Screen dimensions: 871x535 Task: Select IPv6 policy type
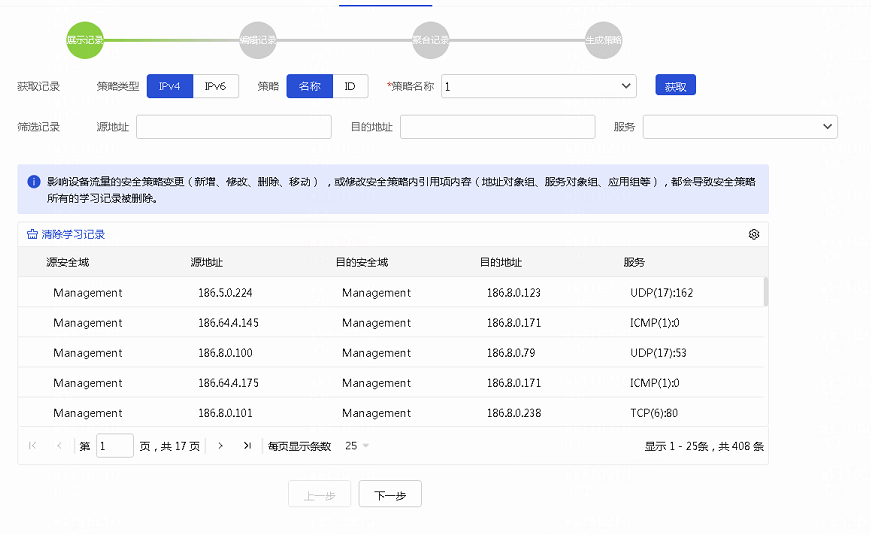click(x=215, y=86)
